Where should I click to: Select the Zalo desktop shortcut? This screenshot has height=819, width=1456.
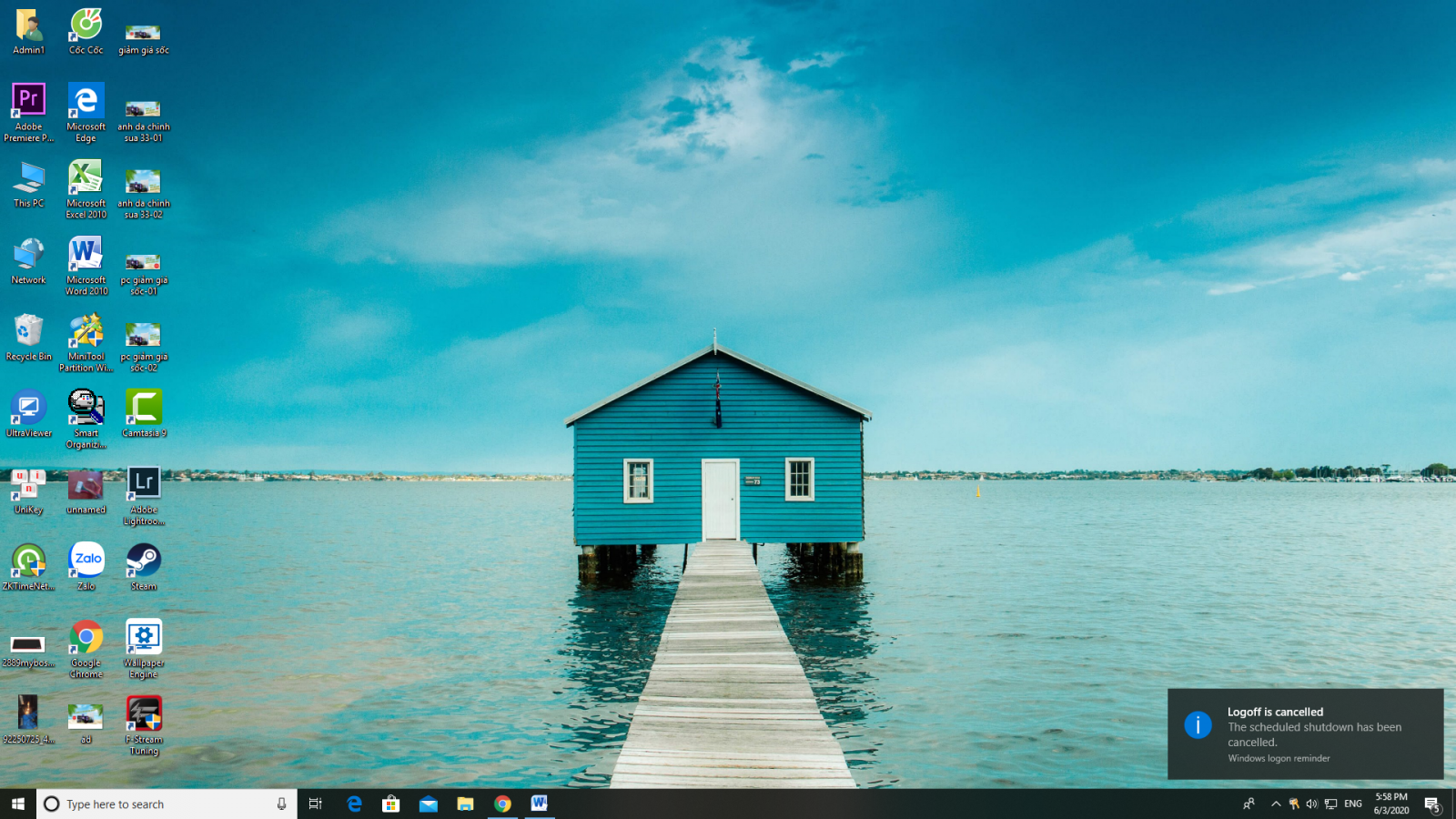[86, 561]
